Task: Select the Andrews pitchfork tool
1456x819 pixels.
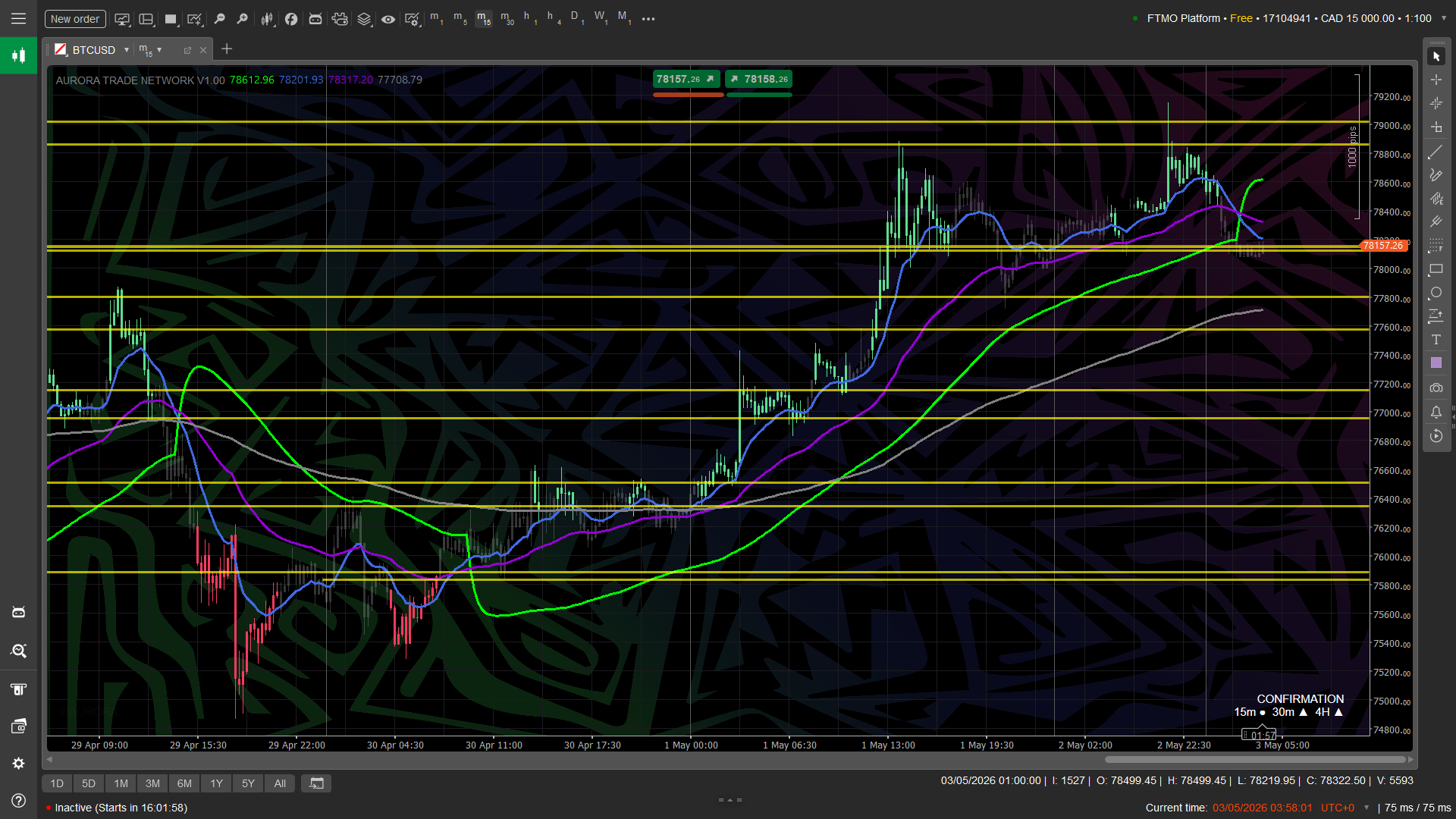Action: [1436, 222]
